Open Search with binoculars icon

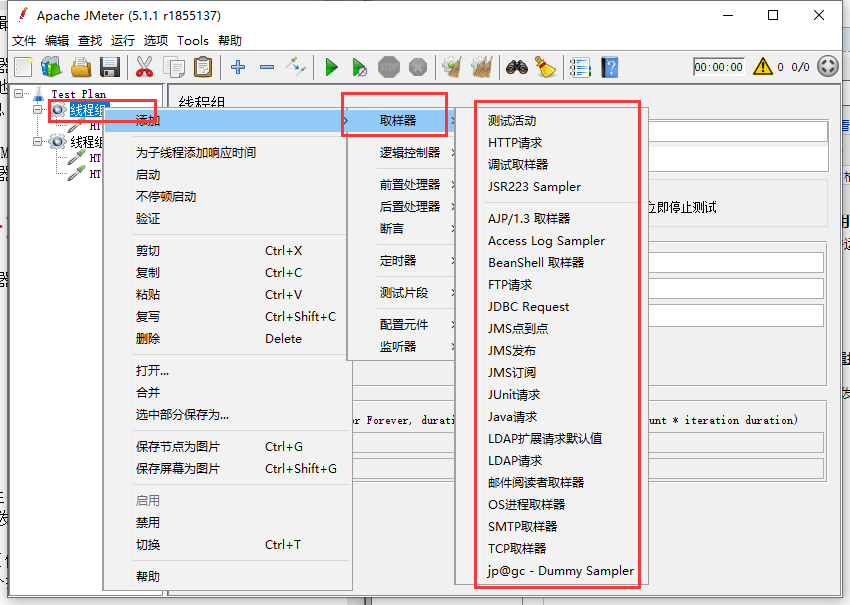tap(517, 67)
